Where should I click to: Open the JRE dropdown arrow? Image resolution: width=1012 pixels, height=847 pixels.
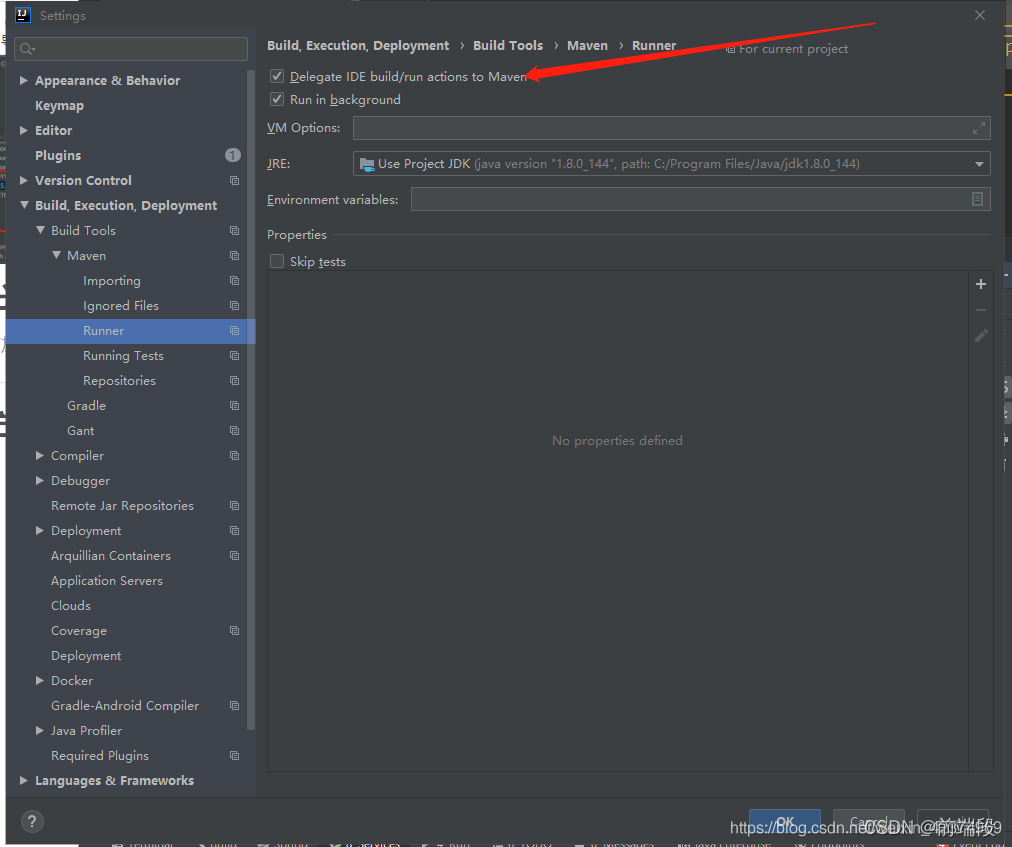(978, 164)
